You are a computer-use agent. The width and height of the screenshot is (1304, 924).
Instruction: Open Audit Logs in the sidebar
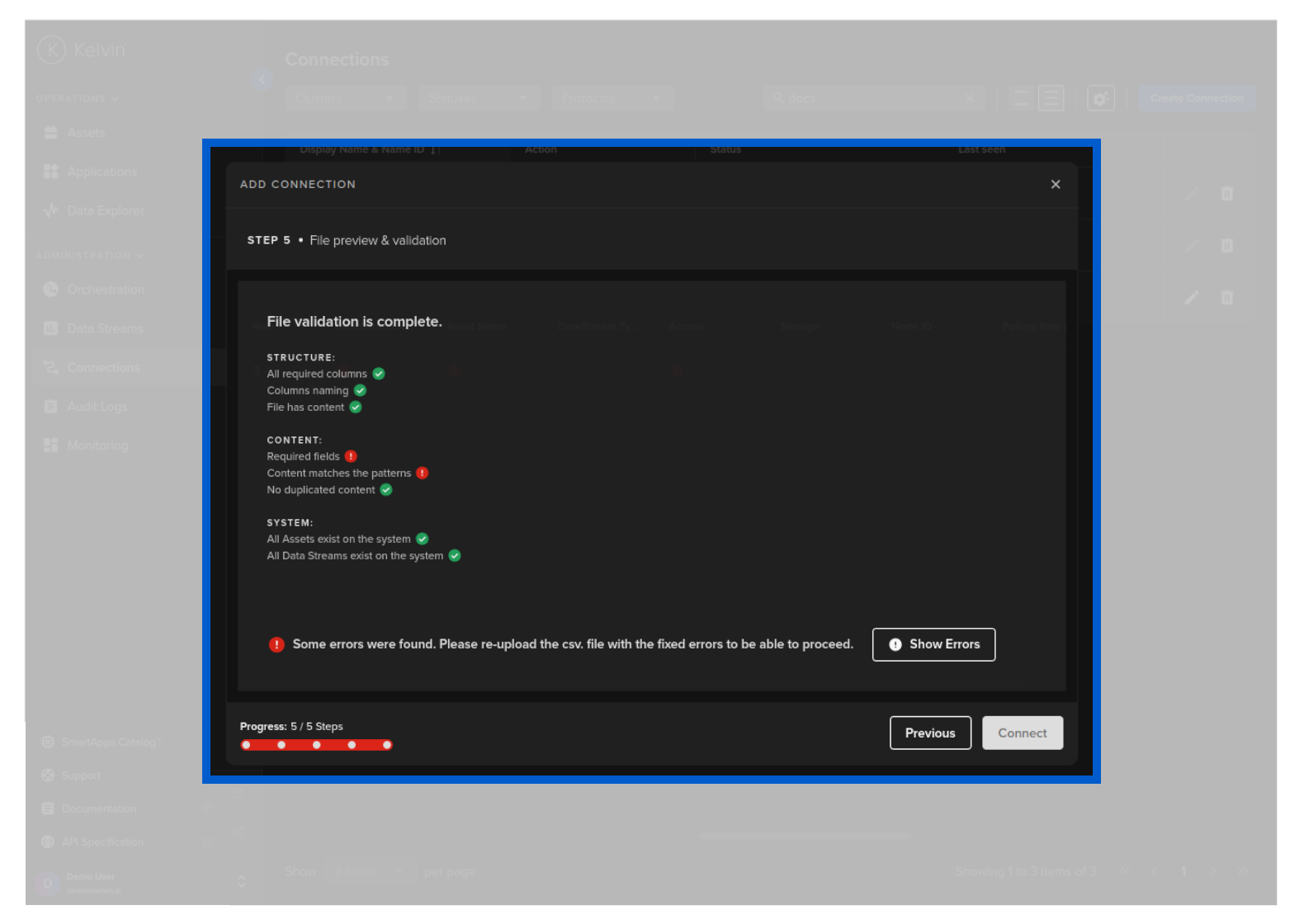pos(97,406)
